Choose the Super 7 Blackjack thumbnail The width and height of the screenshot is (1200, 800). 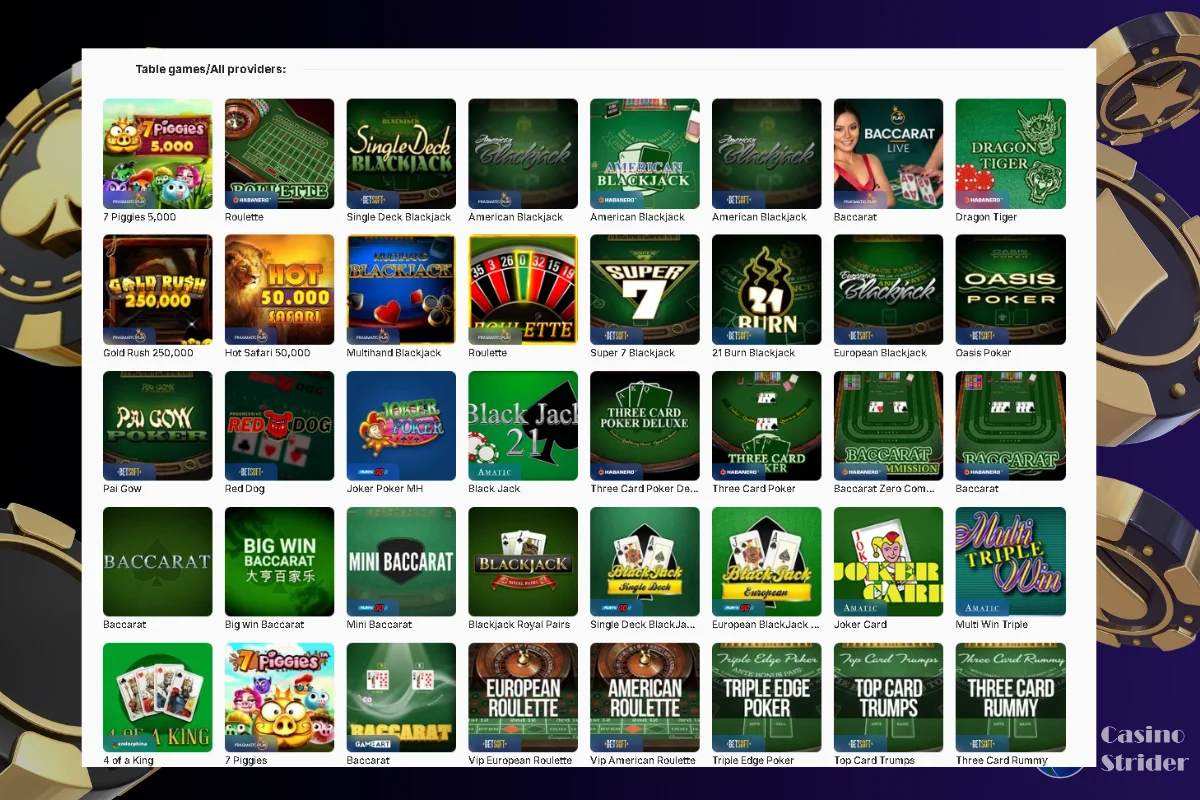pos(644,289)
